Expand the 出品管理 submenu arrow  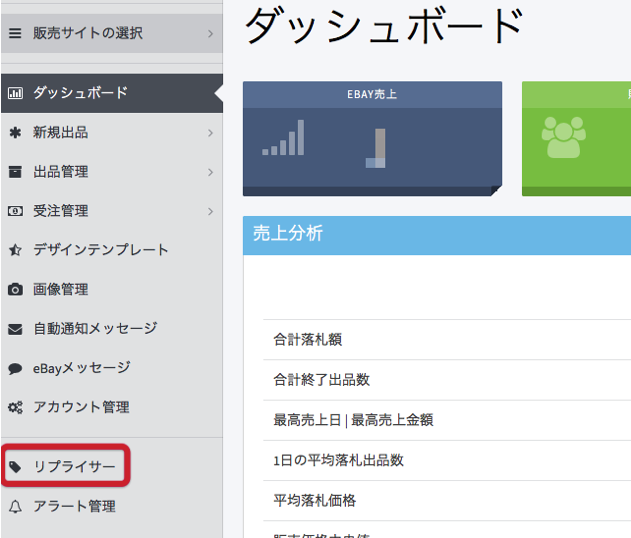coord(210,172)
